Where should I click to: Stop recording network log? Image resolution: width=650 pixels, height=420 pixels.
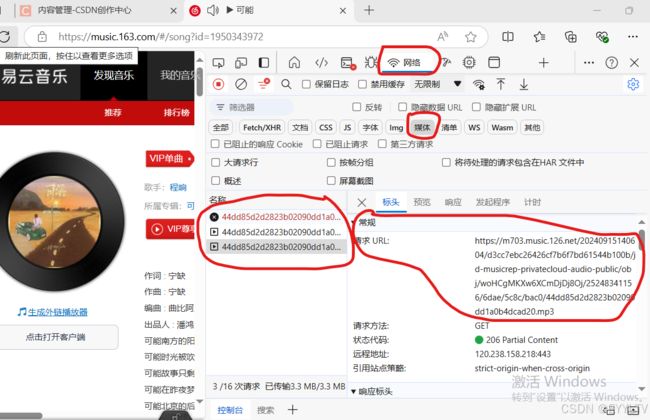pos(218,84)
